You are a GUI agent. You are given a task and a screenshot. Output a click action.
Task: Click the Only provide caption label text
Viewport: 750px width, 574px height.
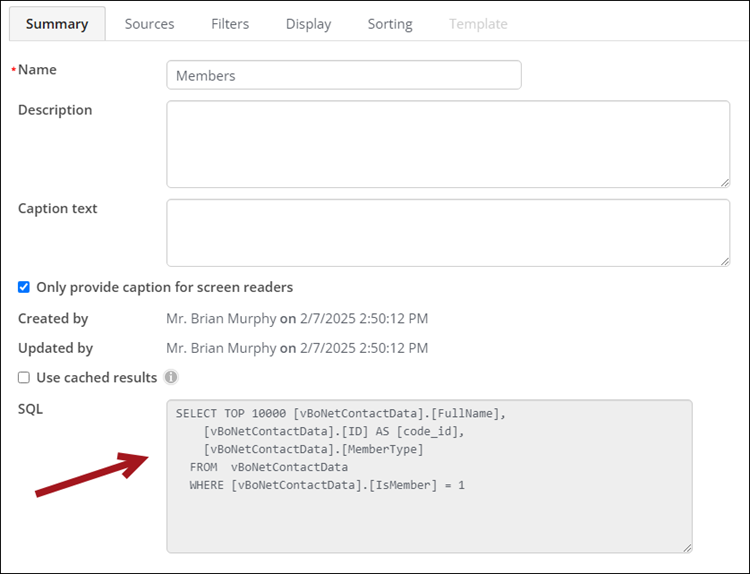click(x=165, y=287)
